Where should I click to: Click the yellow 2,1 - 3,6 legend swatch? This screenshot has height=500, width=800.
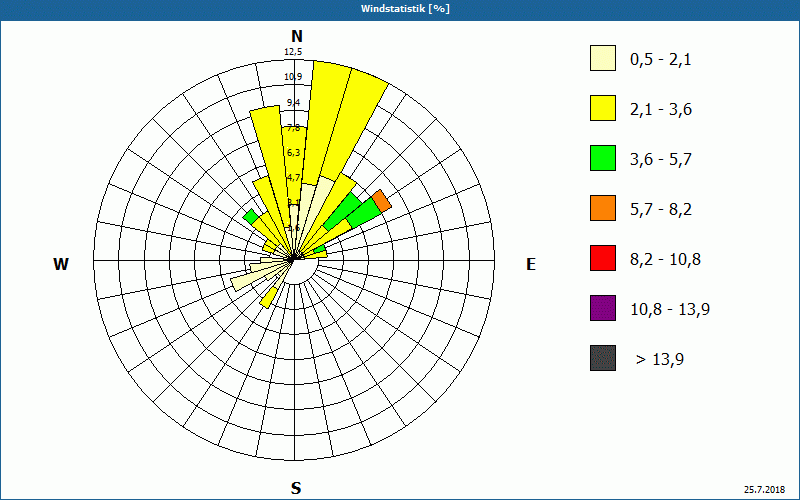click(603, 108)
